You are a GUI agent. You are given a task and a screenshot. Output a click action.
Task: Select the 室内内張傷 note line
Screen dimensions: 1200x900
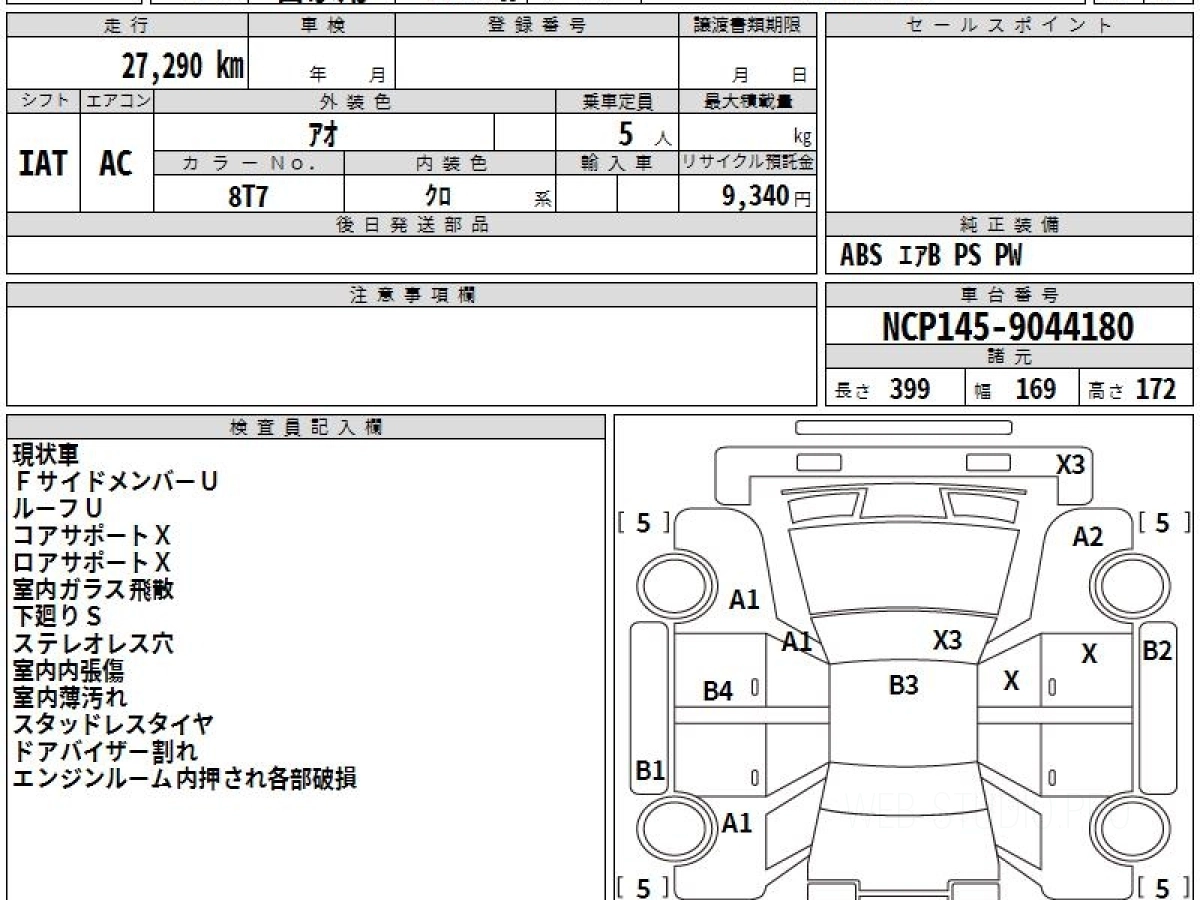click(x=69, y=671)
